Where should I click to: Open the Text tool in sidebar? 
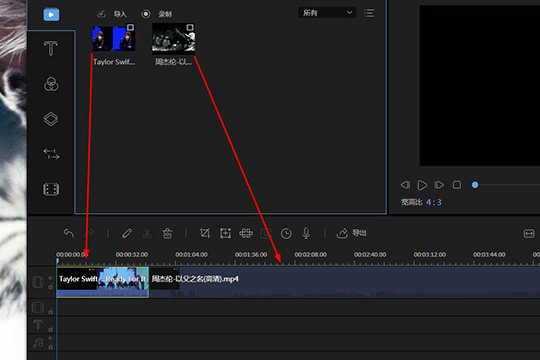pyautogui.click(x=51, y=48)
